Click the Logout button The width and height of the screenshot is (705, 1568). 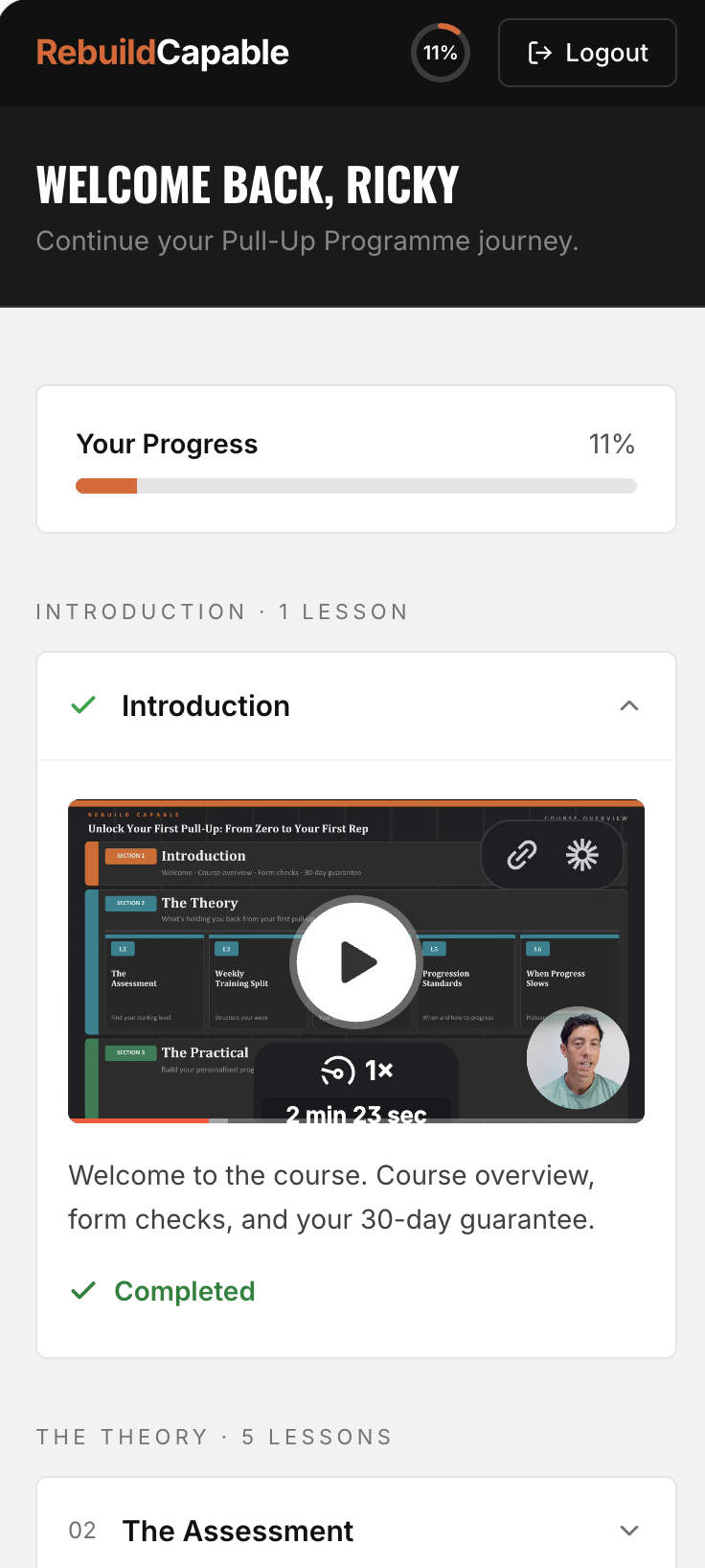point(587,53)
